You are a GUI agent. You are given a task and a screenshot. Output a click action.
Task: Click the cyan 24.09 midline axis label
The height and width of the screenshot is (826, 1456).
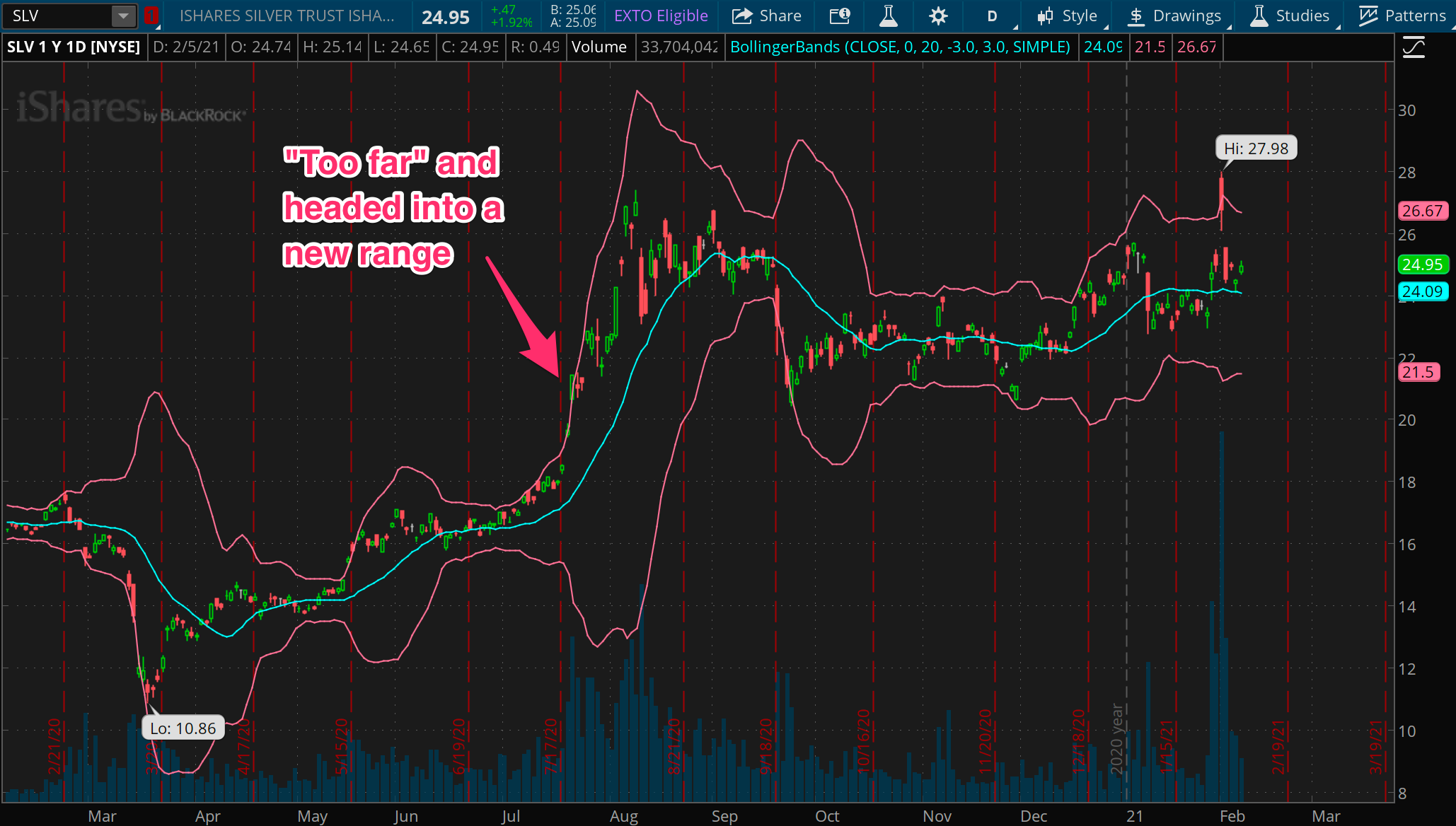tap(1423, 291)
